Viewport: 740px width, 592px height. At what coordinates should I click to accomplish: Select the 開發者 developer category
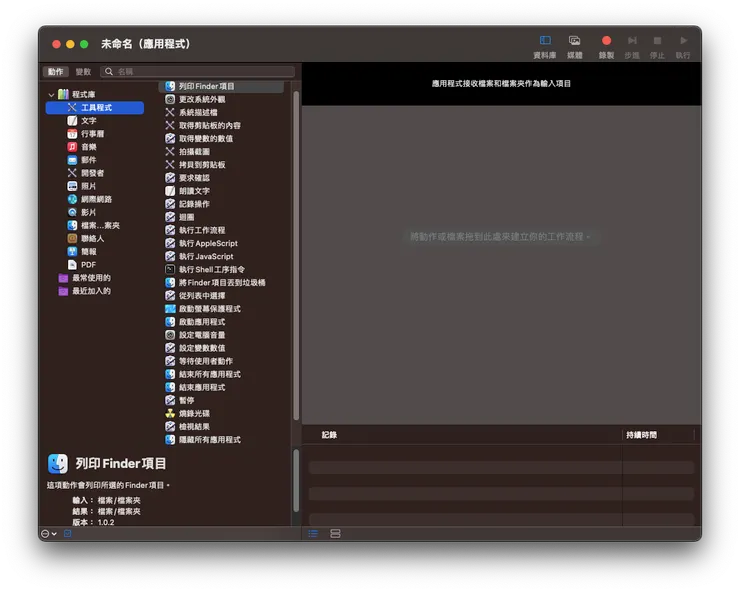[x=86, y=173]
